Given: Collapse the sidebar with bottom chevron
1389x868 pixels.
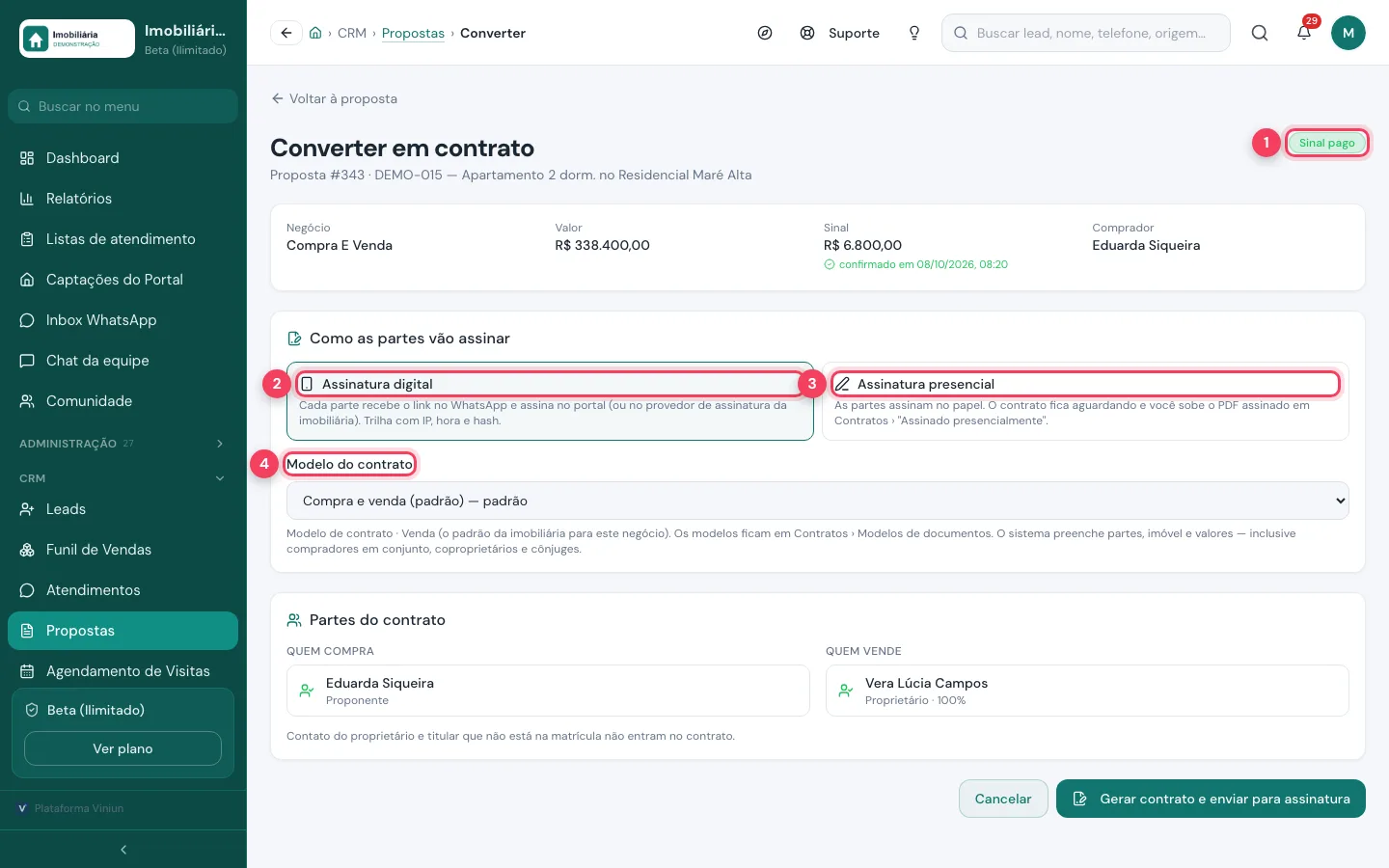Looking at the screenshot, I should [123, 850].
